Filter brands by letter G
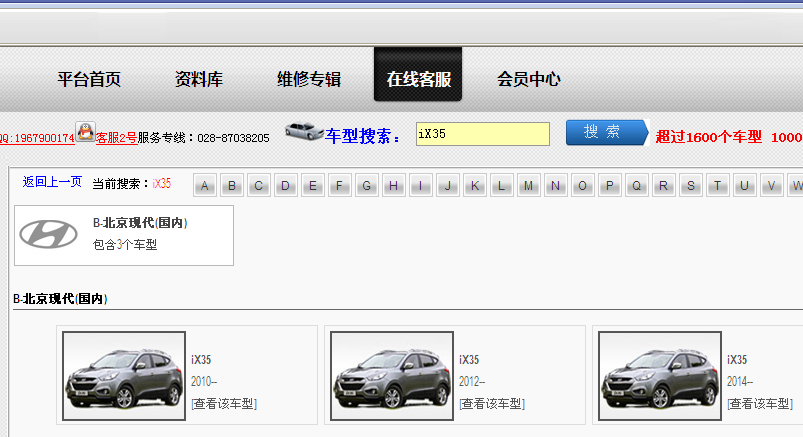 coord(367,185)
